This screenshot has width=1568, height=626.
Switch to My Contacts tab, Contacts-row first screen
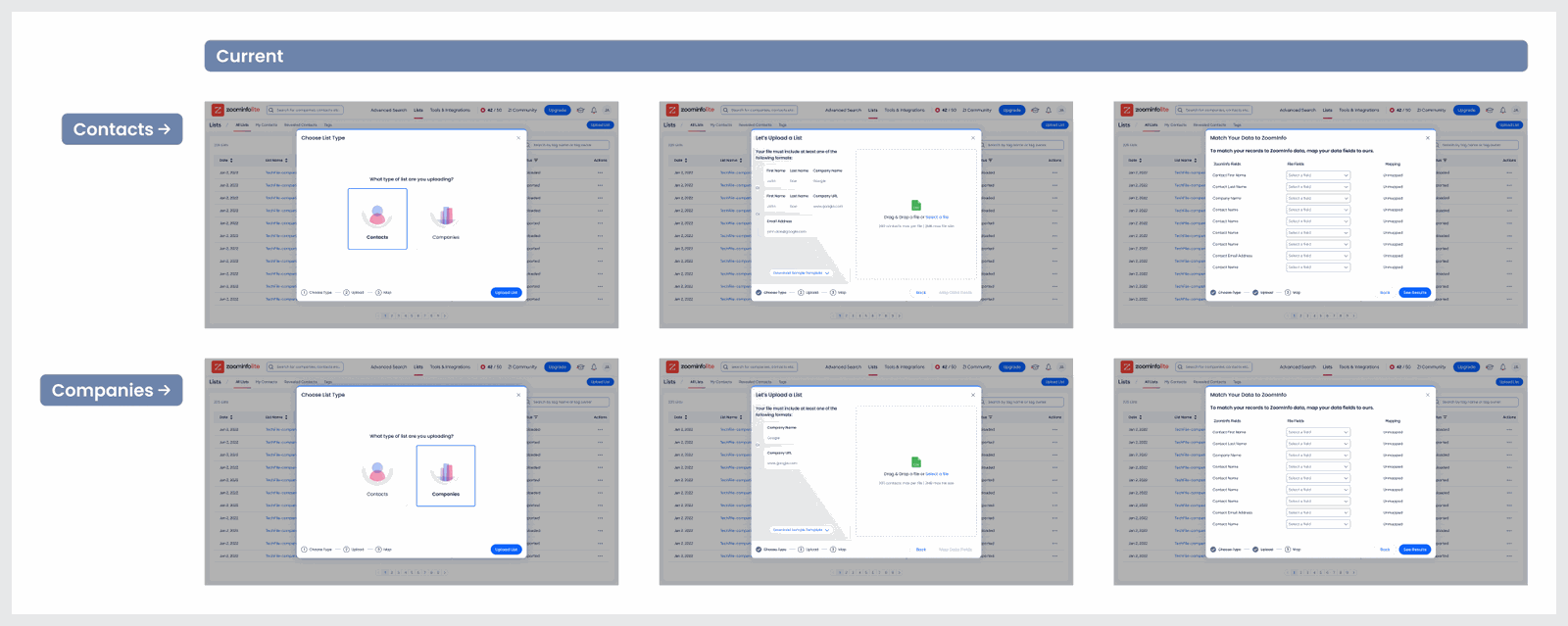(x=267, y=124)
